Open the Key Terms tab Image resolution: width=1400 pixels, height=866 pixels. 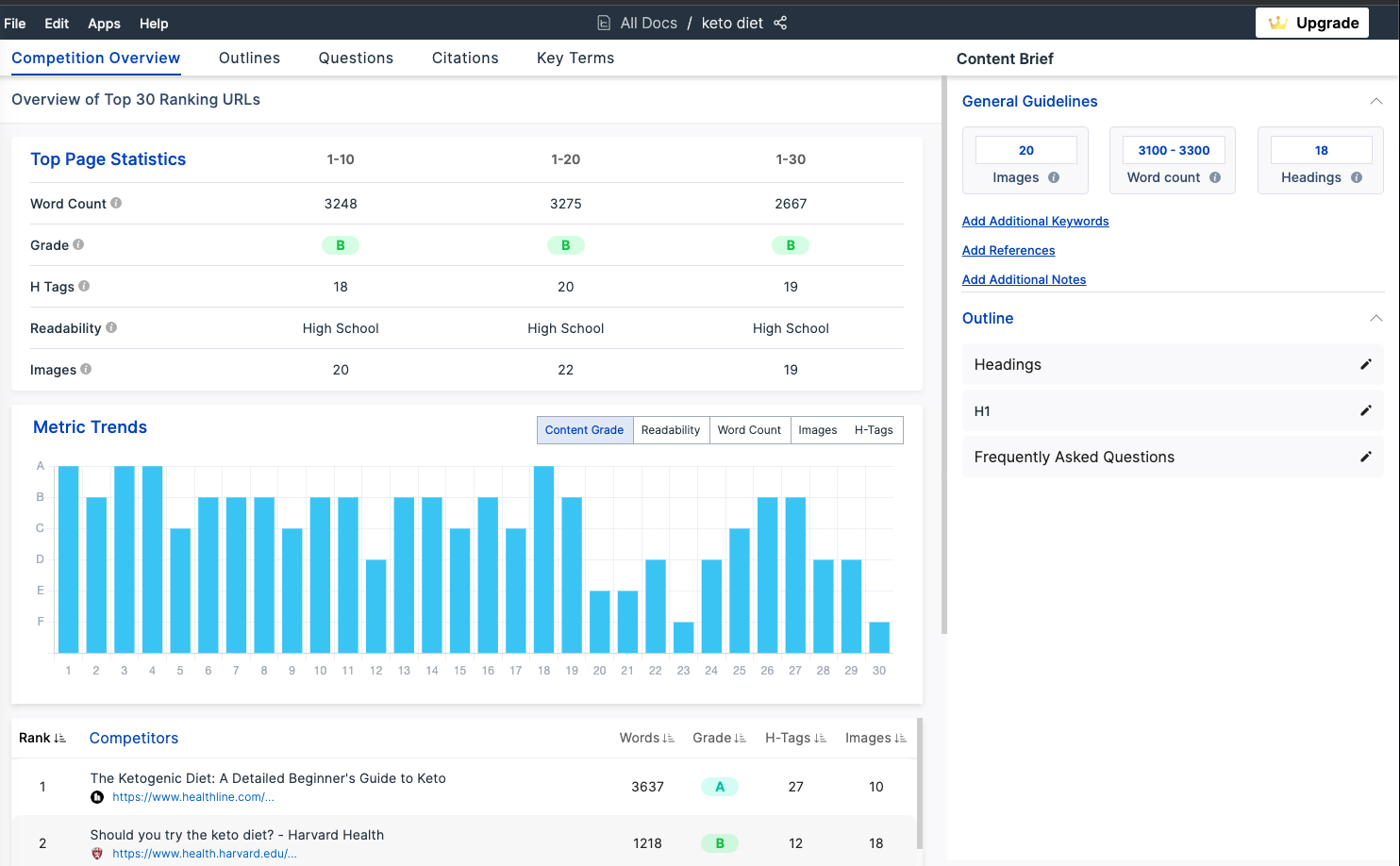point(575,58)
